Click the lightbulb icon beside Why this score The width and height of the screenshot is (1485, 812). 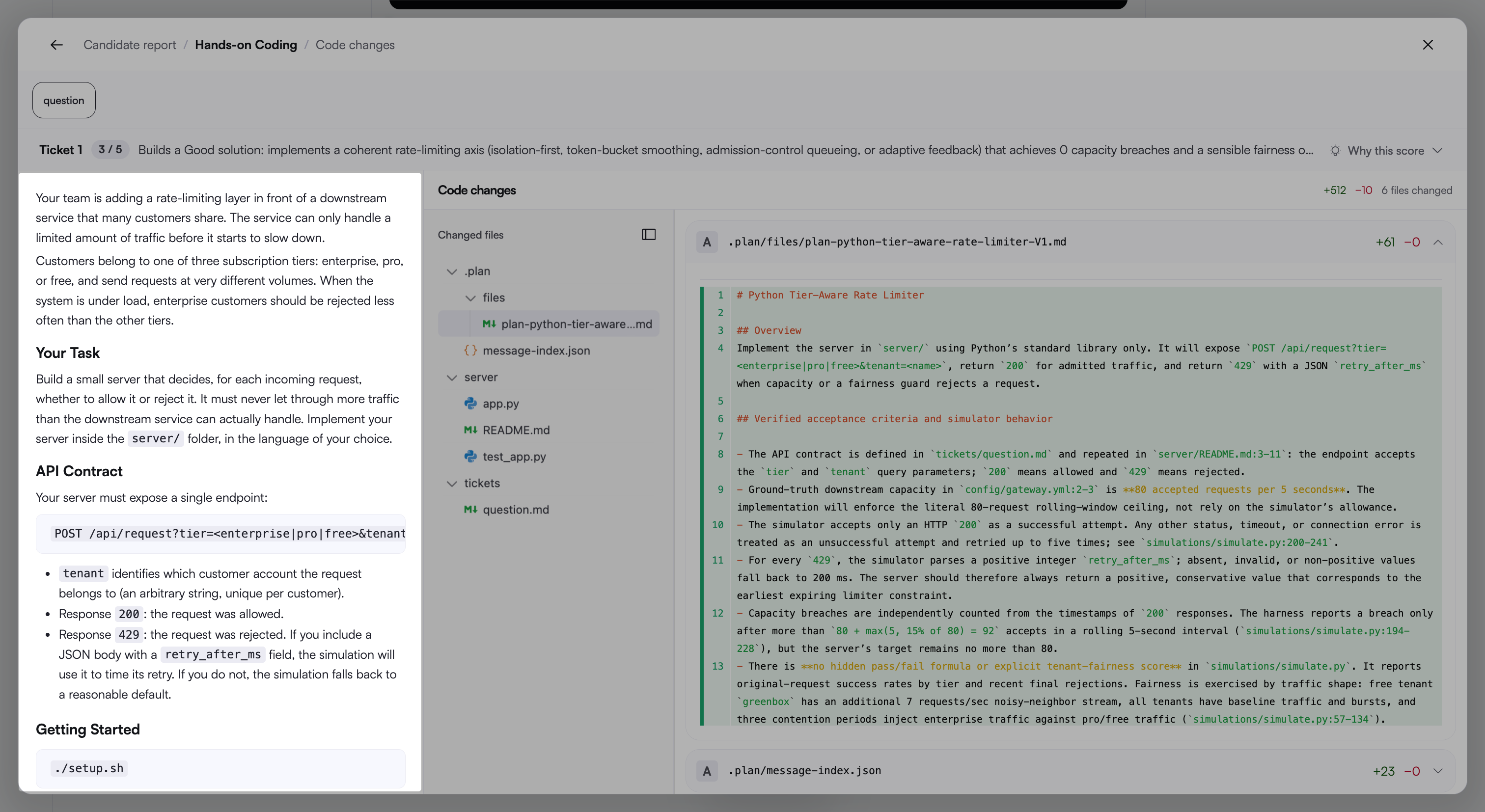point(1335,150)
